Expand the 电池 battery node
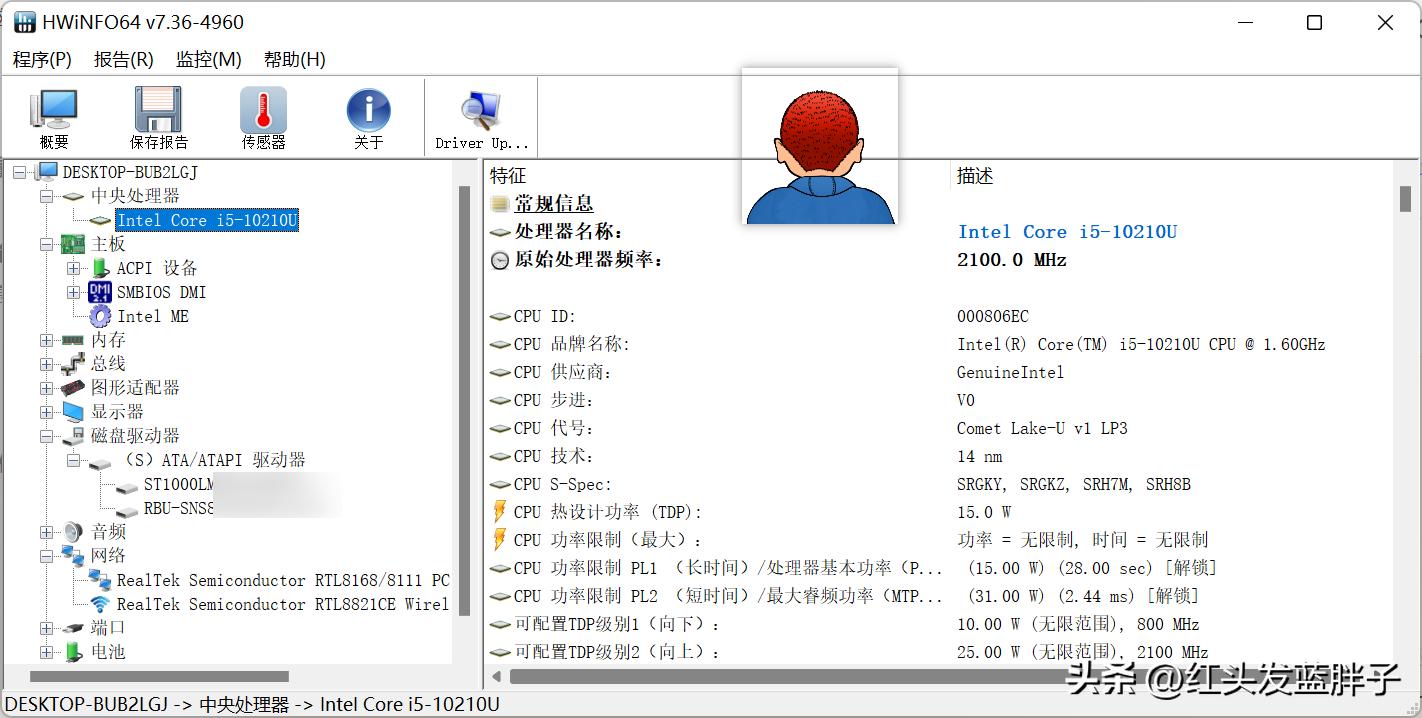Image resolution: width=1422 pixels, height=718 pixels. [45, 652]
